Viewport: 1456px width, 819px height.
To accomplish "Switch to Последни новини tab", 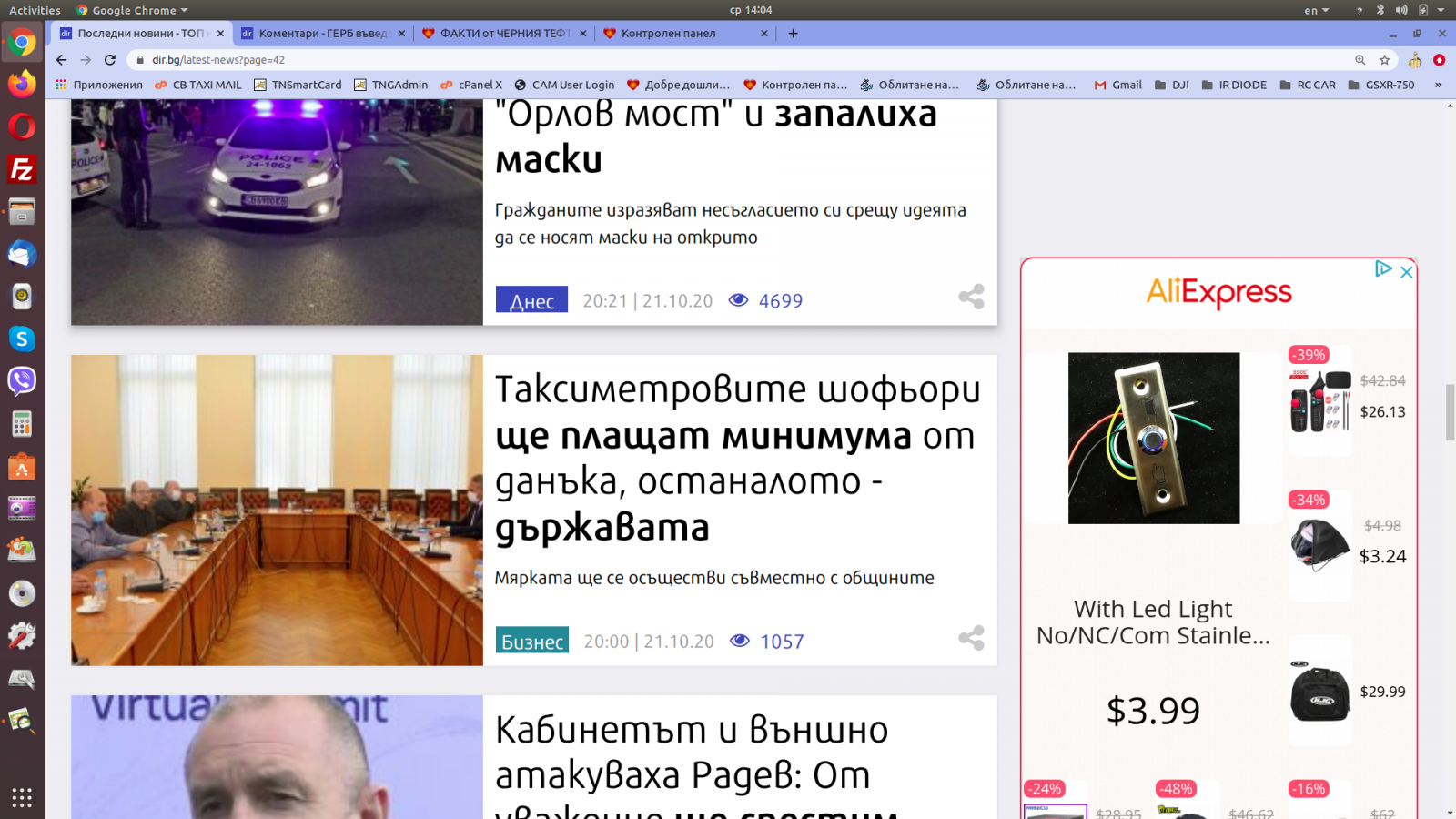I will tap(141, 34).
